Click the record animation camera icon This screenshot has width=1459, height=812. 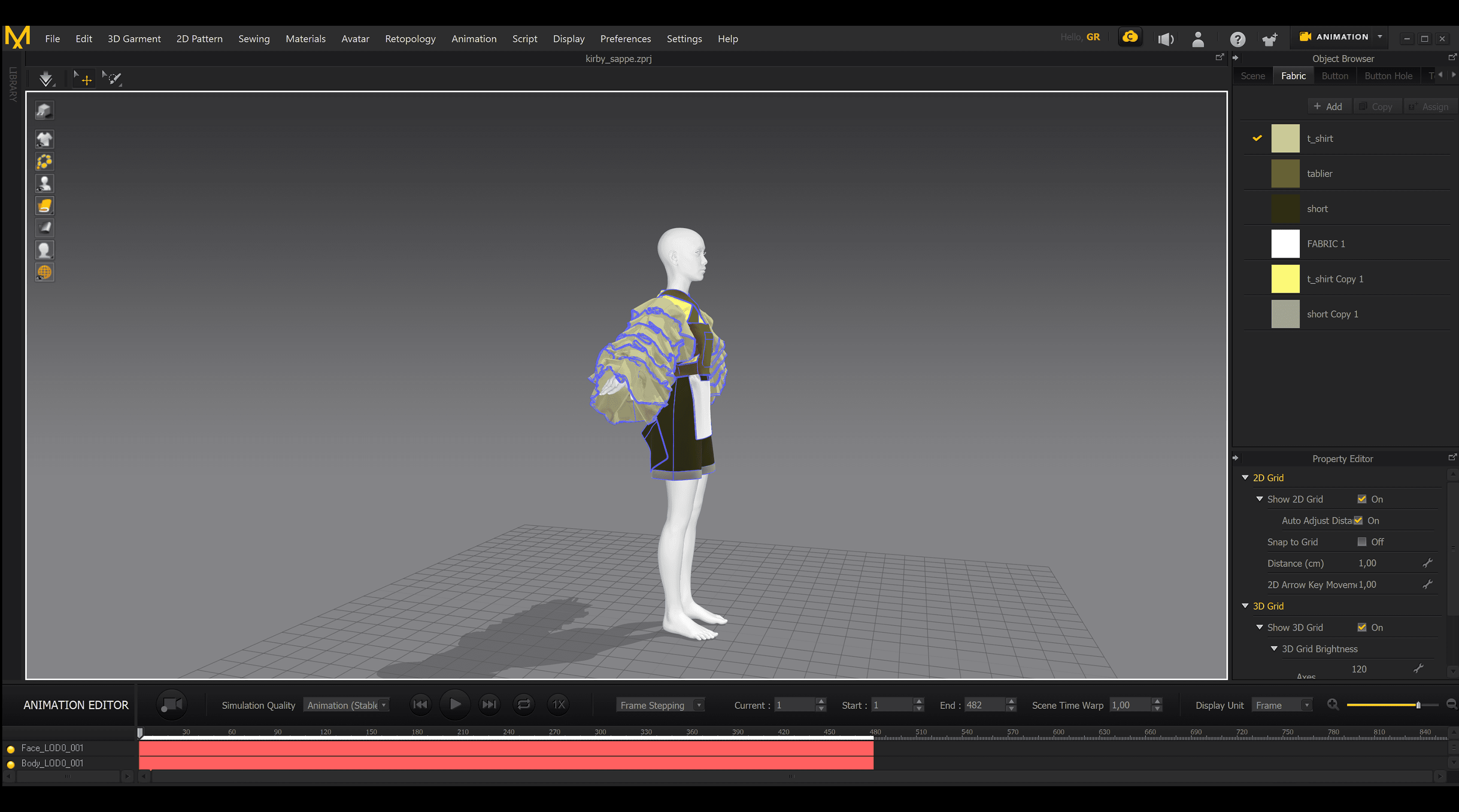click(171, 704)
